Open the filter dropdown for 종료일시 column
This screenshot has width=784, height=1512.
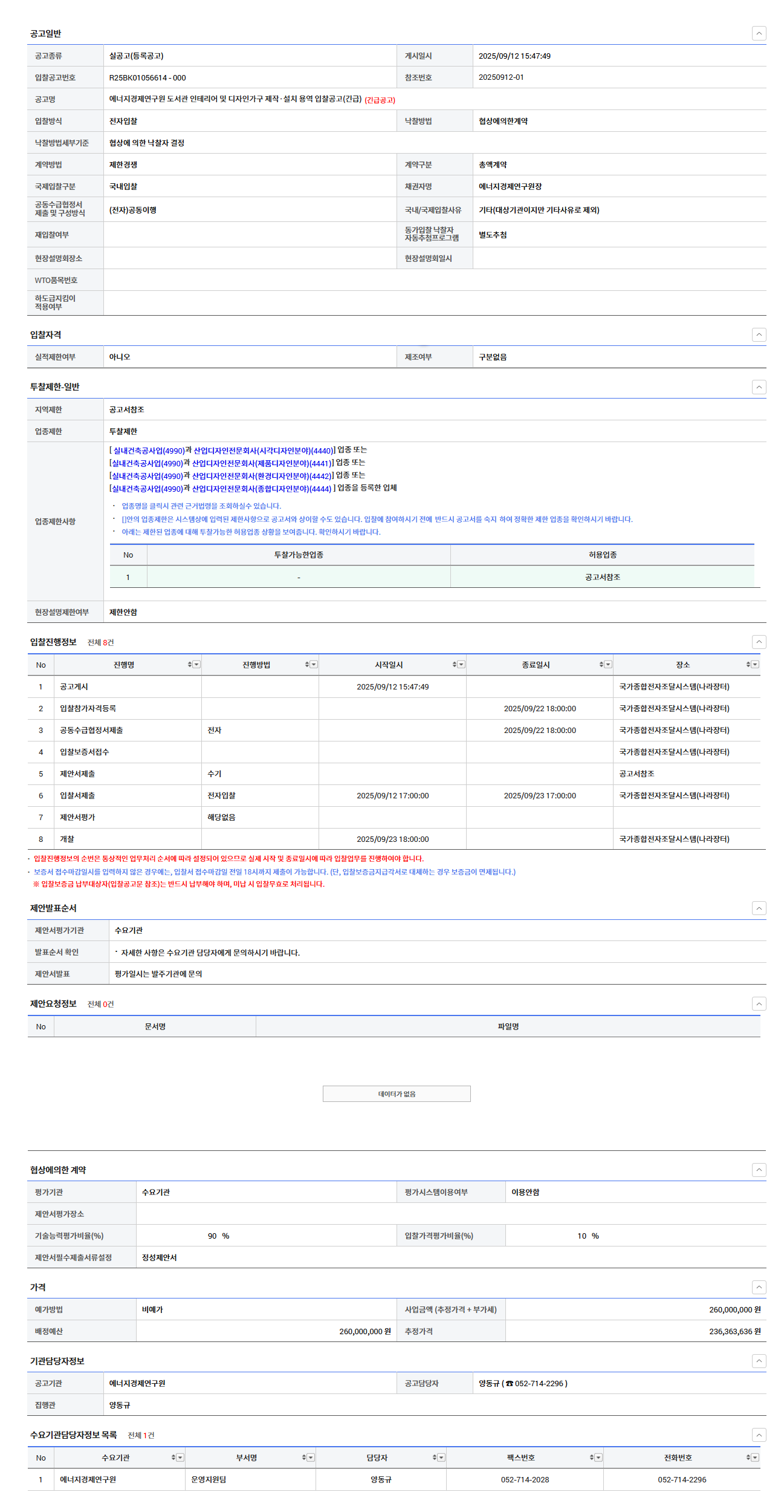[608, 665]
